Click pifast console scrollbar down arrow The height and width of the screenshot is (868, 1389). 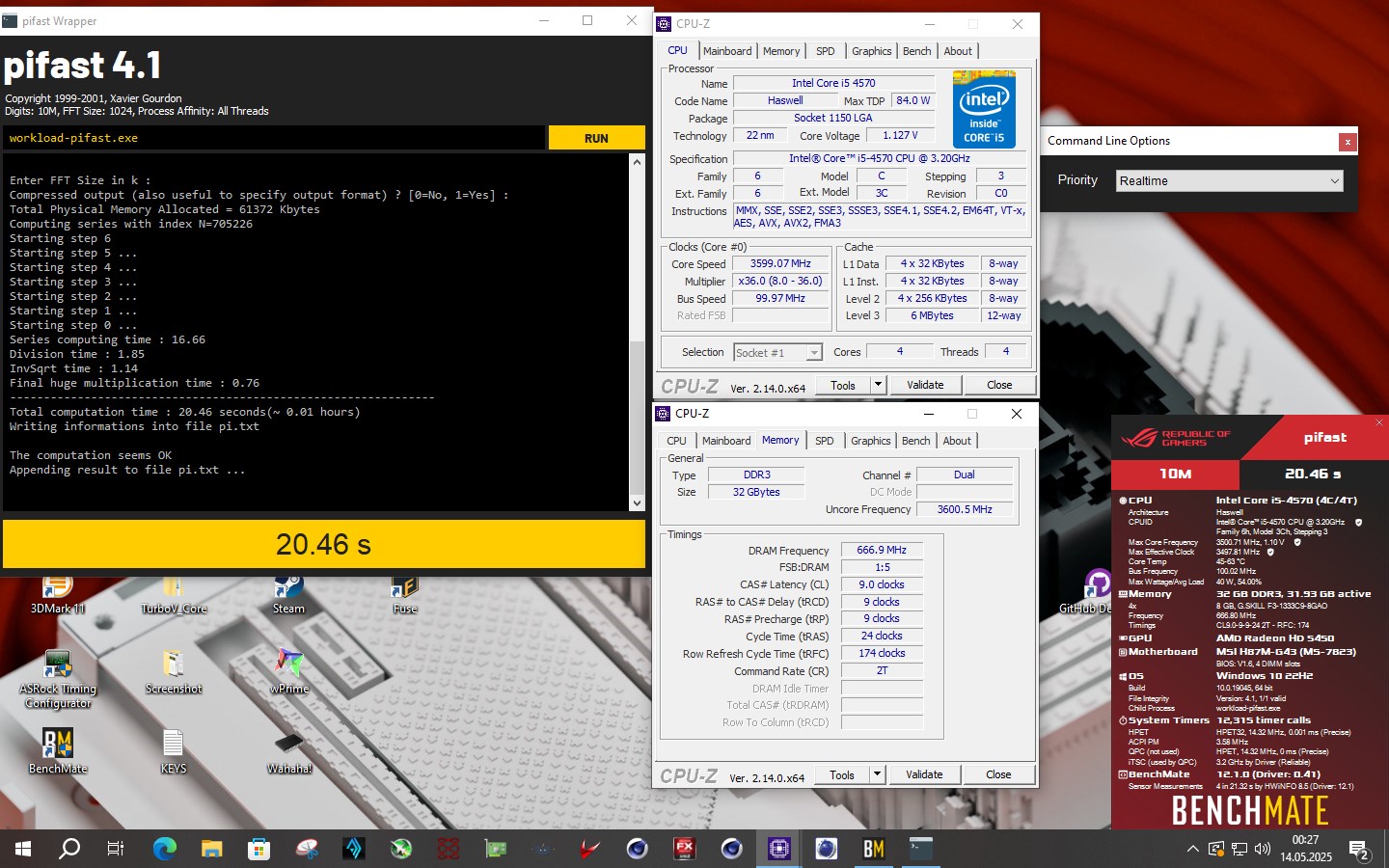point(637,502)
